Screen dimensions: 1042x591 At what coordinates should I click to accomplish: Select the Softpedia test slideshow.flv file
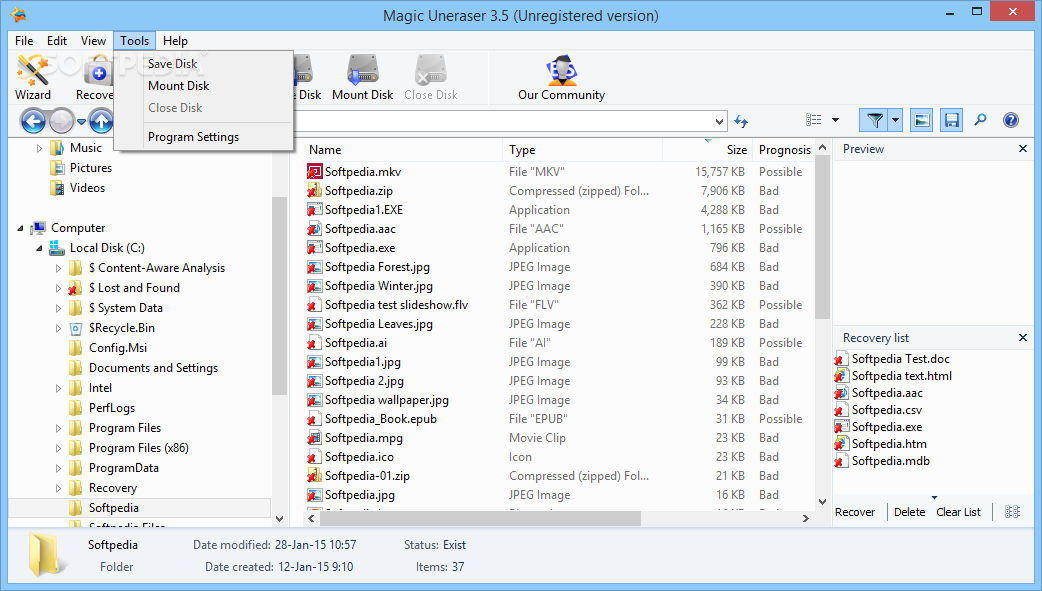click(396, 305)
